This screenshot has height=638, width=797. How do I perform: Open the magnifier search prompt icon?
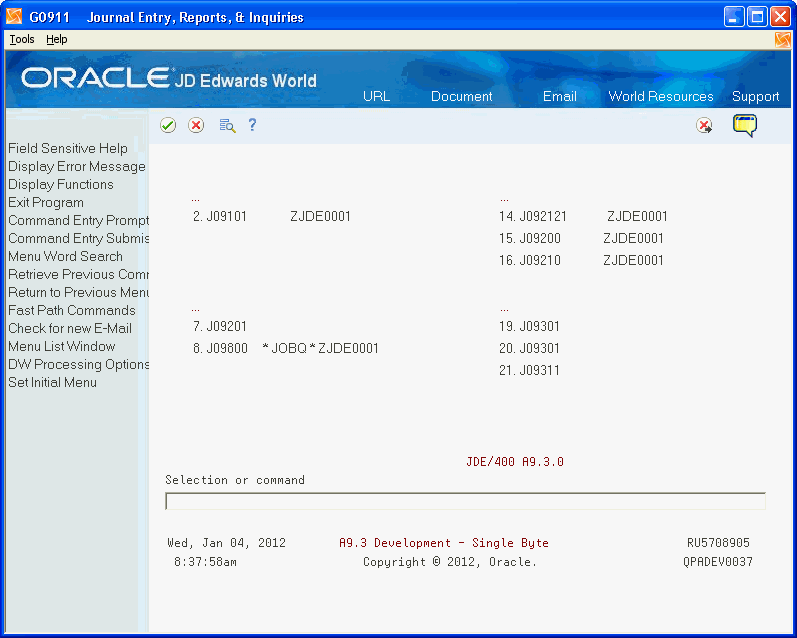click(x=227, y=125)
